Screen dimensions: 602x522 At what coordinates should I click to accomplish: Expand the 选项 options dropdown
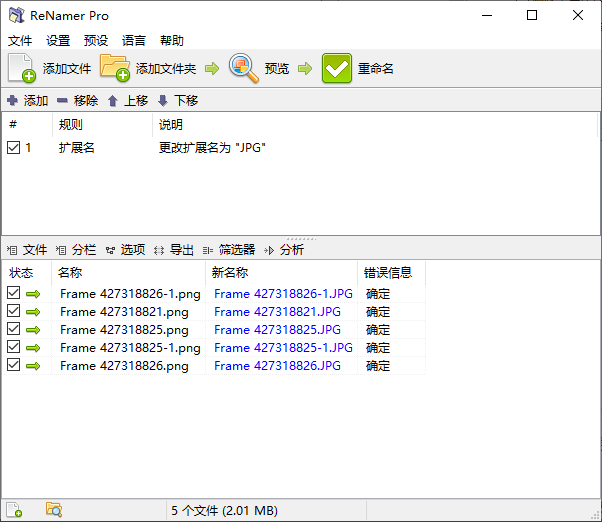click(x=126, y=250)
